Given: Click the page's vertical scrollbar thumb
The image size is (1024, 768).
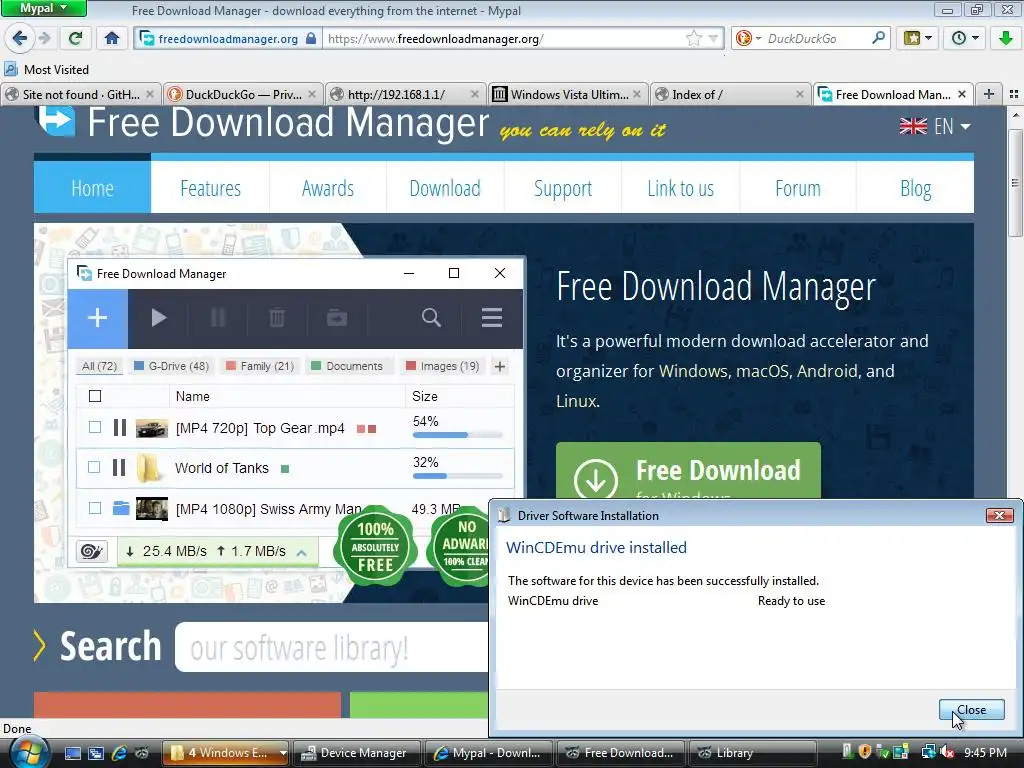Looking at the screenshot, I should [1015, 183].
